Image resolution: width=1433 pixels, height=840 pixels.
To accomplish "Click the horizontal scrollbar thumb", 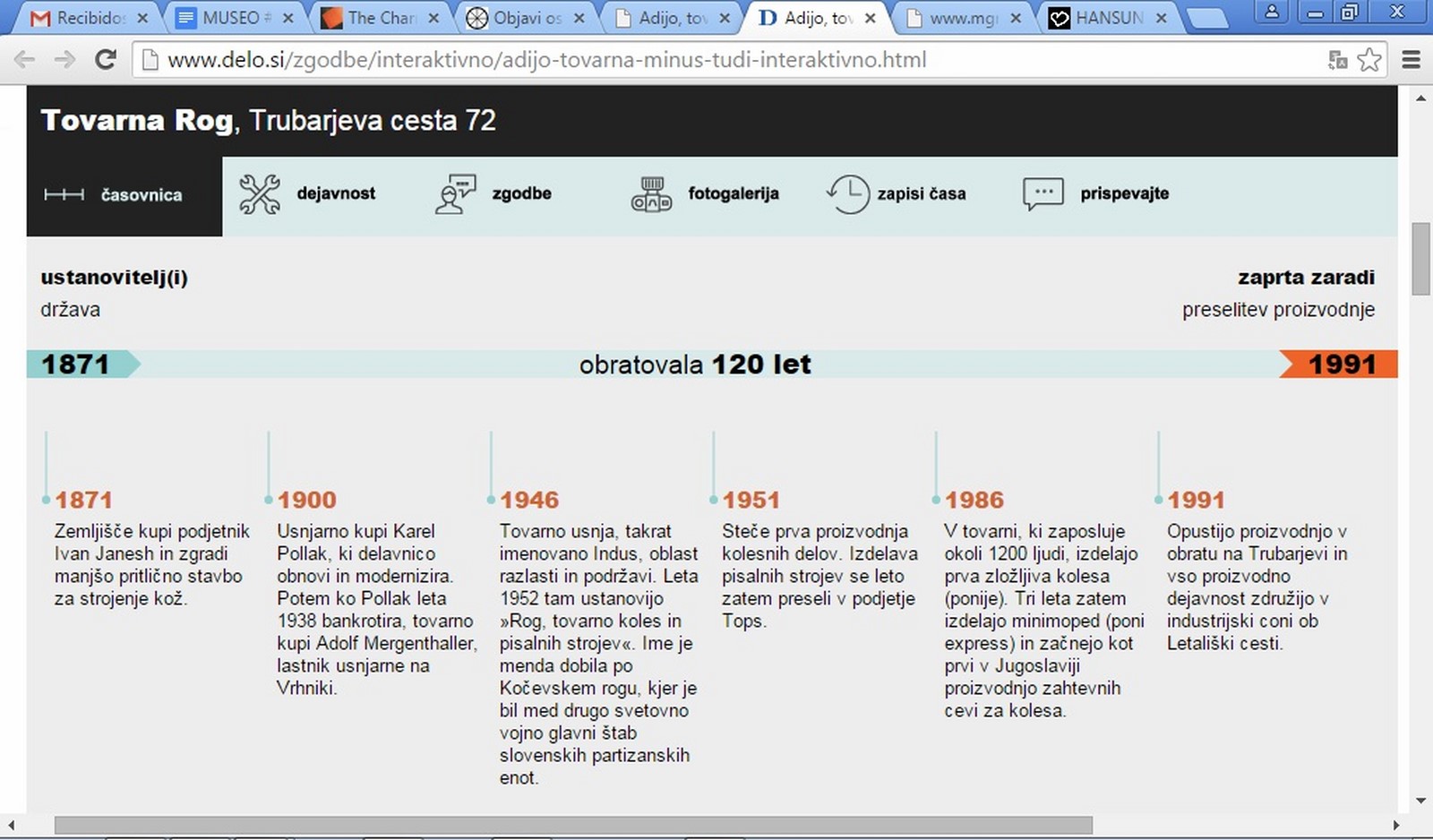I will pos(573,825).
